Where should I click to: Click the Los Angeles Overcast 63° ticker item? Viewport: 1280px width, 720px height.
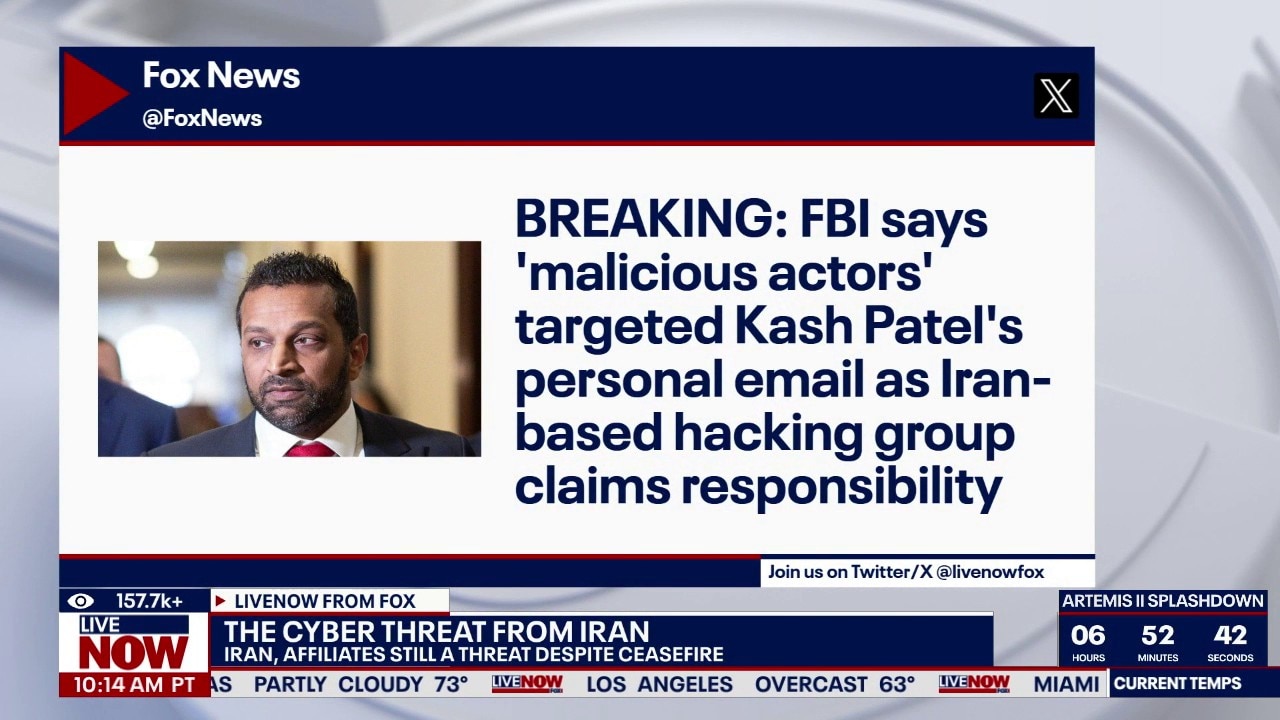click(x=750, y=684)
